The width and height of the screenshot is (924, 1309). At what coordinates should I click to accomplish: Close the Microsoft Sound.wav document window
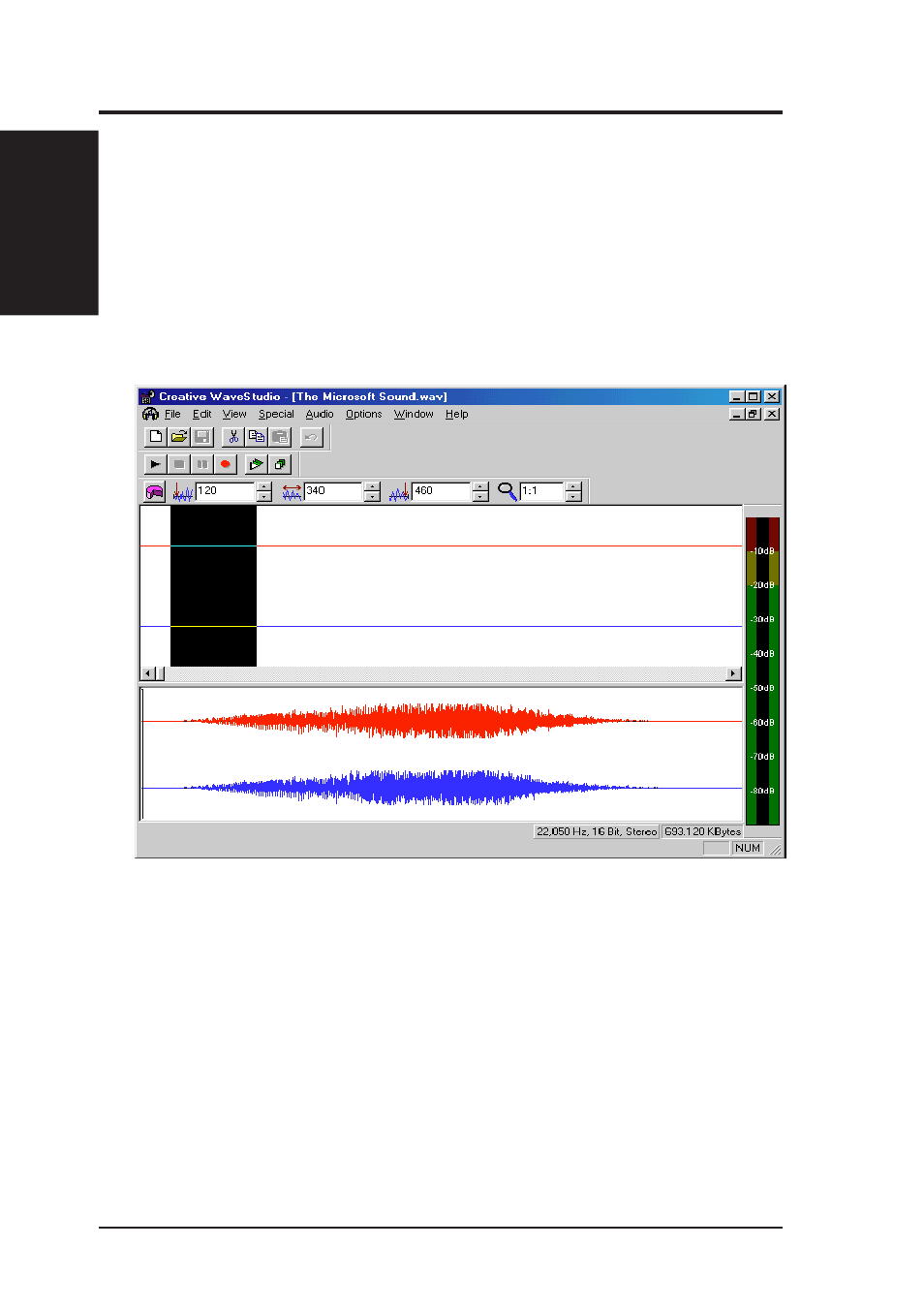tap(772, 414)
